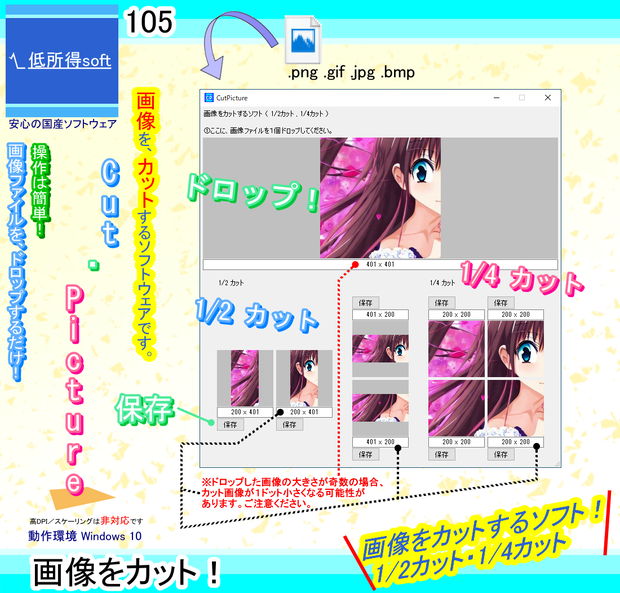Minimize the CutPicture window
Image resolution: width=620 pixels, height=593 pixels.
tap(497, 98)
